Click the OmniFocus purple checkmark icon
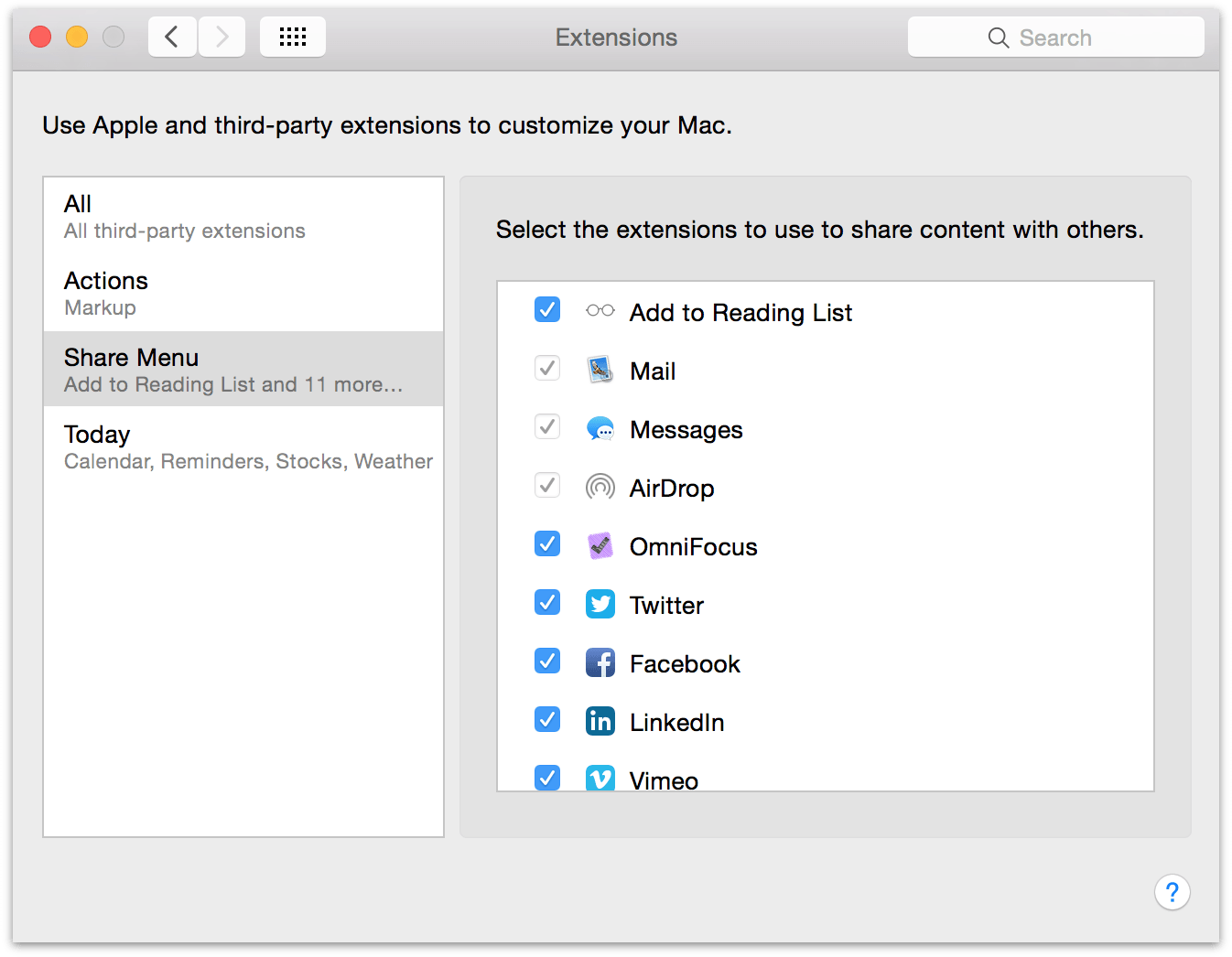 tap(600, 545)
